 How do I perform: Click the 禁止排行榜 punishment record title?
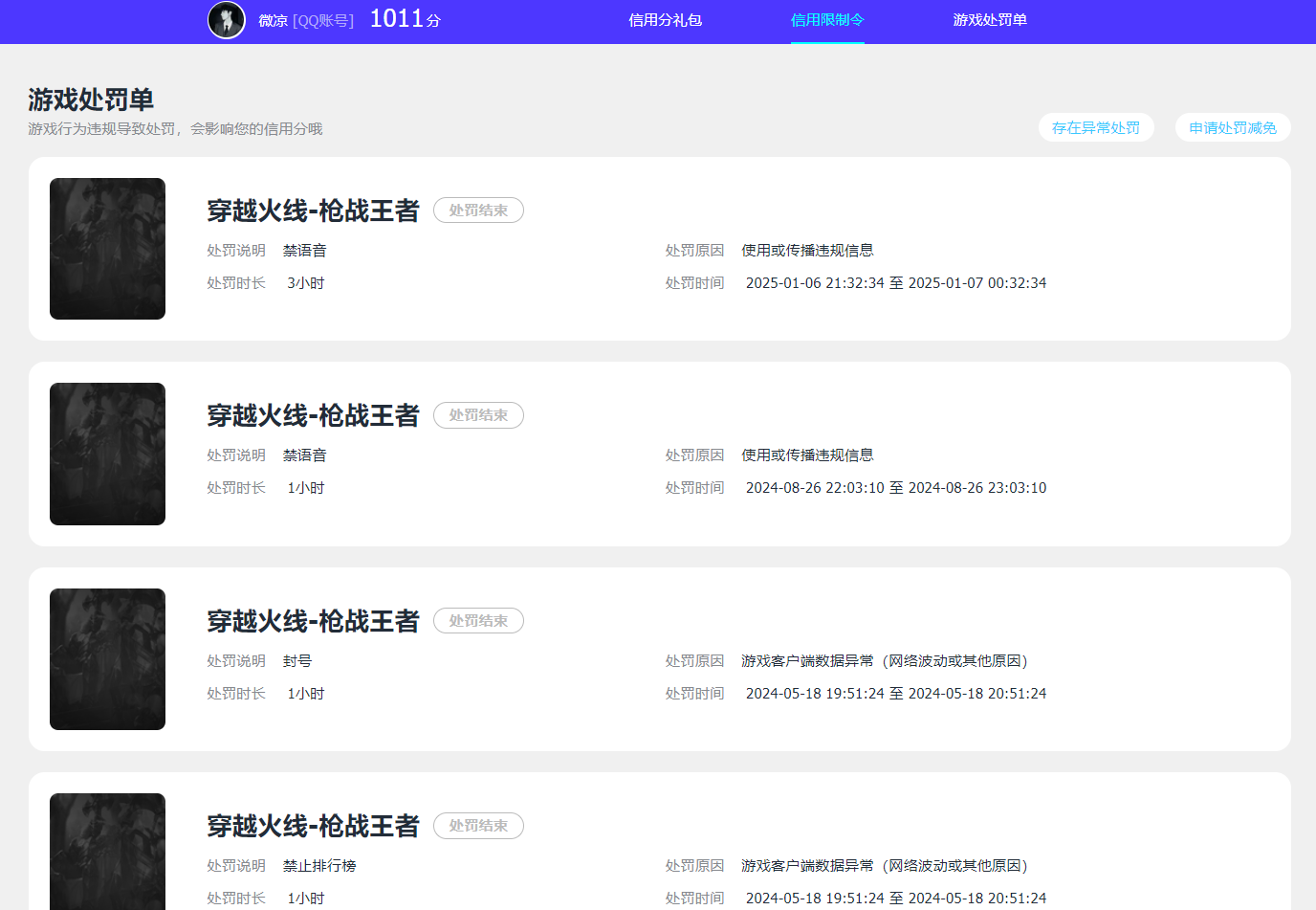click(313, 826)
